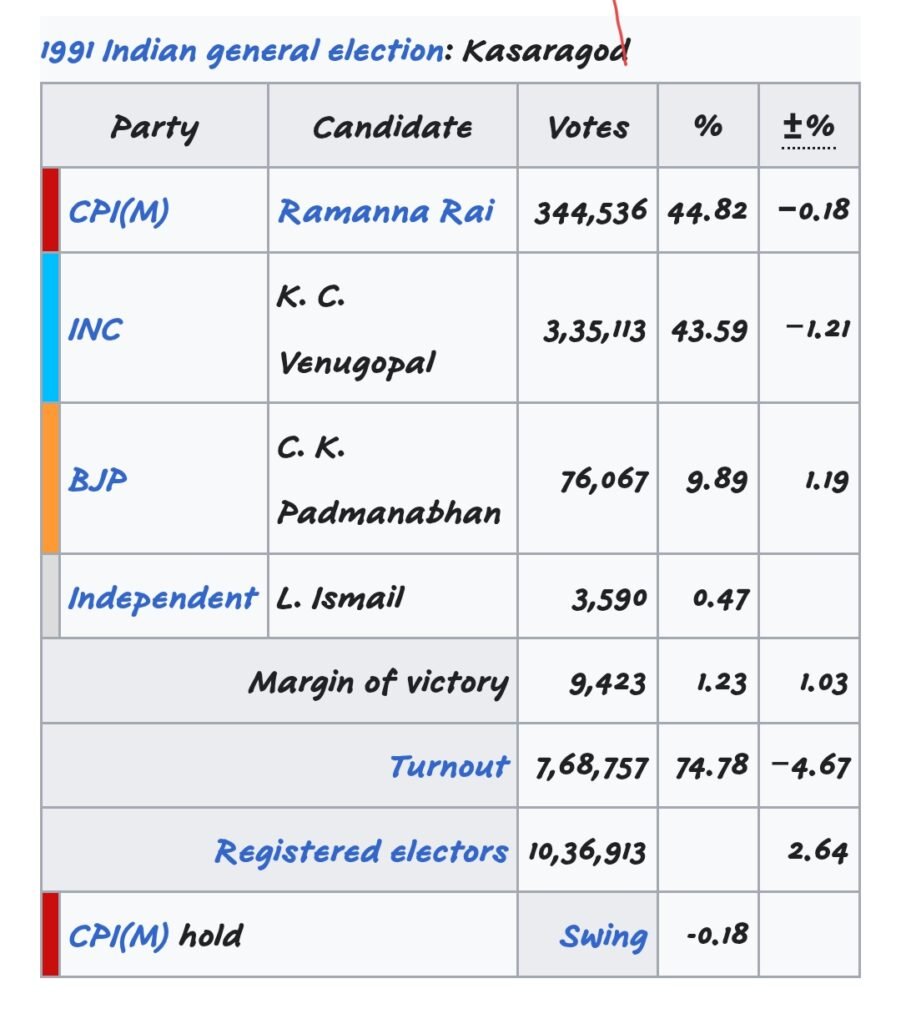Open the Swing link
Screen dimensions: 901x1024
(x=603, y=936)
